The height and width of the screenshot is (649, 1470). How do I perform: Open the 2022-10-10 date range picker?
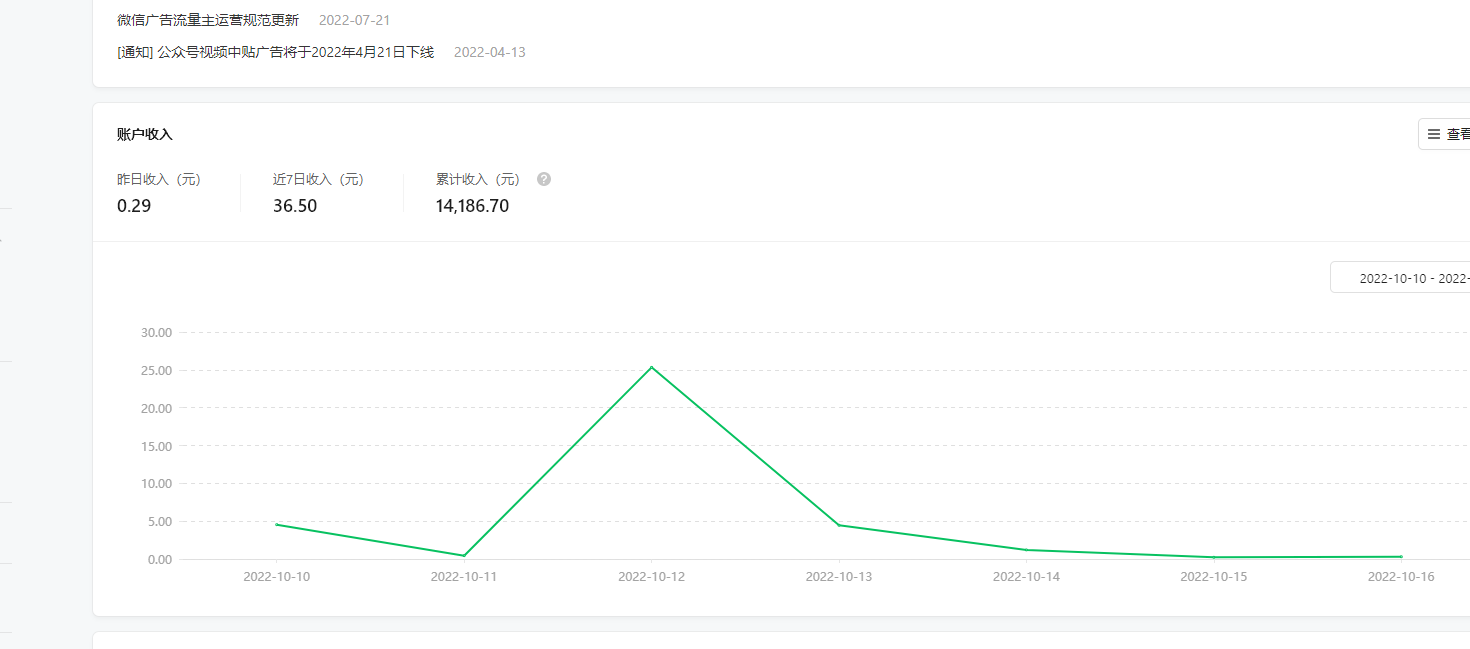click(x=1400, y=278)
